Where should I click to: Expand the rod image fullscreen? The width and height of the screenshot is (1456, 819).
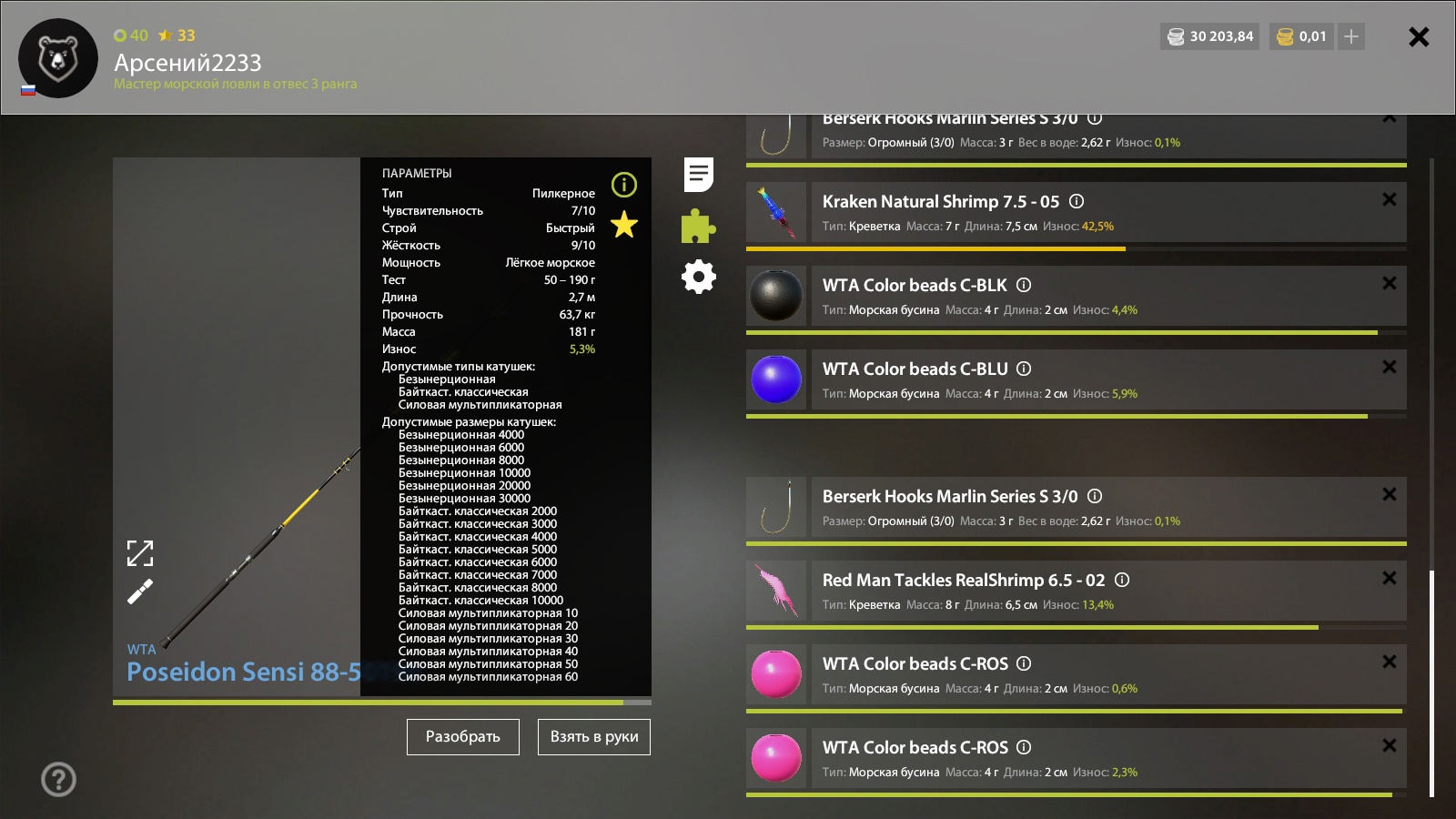coord(140,552)
